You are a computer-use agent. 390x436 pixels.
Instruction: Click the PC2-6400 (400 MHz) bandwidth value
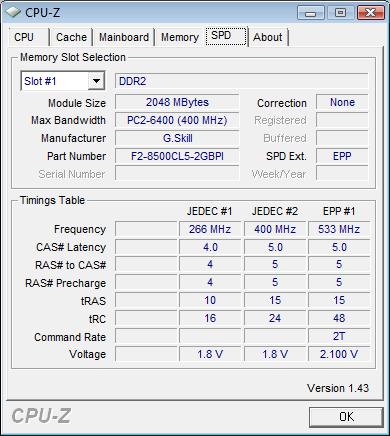(x=177, y=120)
